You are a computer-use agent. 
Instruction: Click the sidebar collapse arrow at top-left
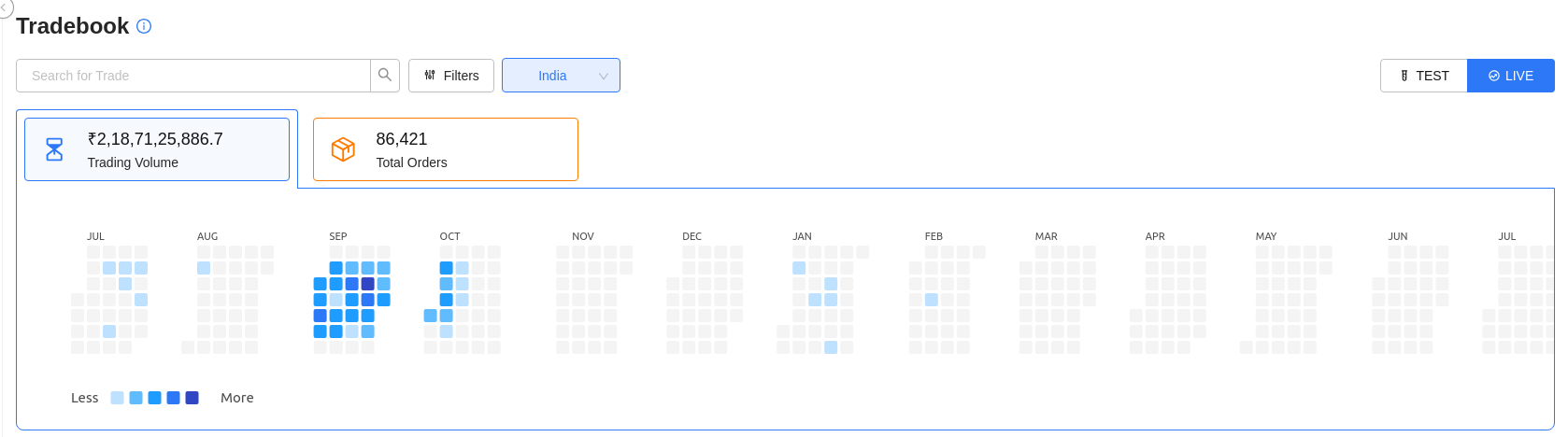(5, 7)
